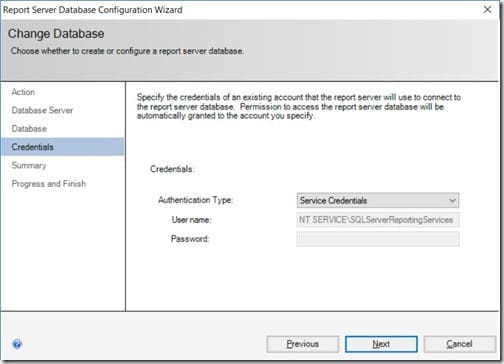The width and height of the screenshot is (504, 364).
Task: Click the wizard window title text
Action: tap(93, 10)
